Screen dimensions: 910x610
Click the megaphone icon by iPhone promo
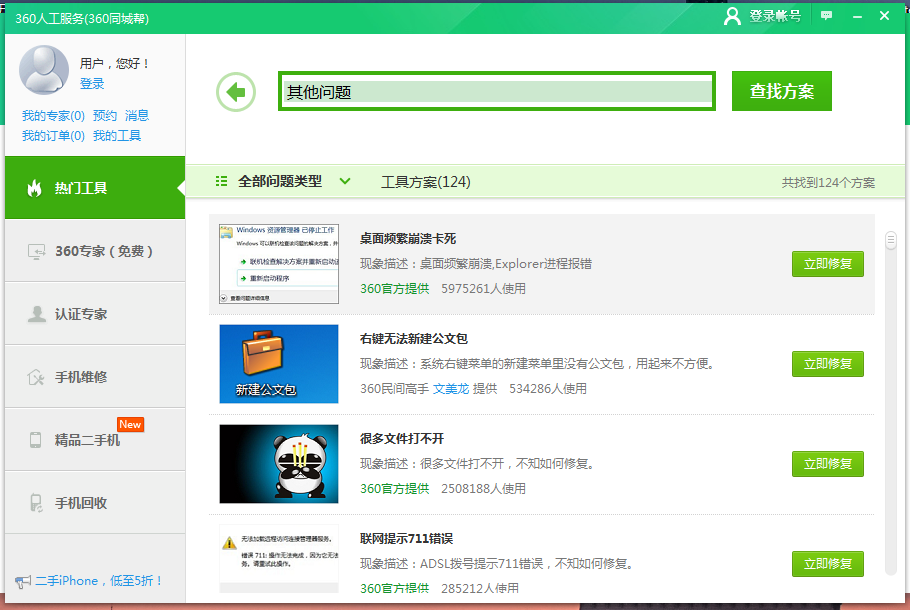[23, 582]
